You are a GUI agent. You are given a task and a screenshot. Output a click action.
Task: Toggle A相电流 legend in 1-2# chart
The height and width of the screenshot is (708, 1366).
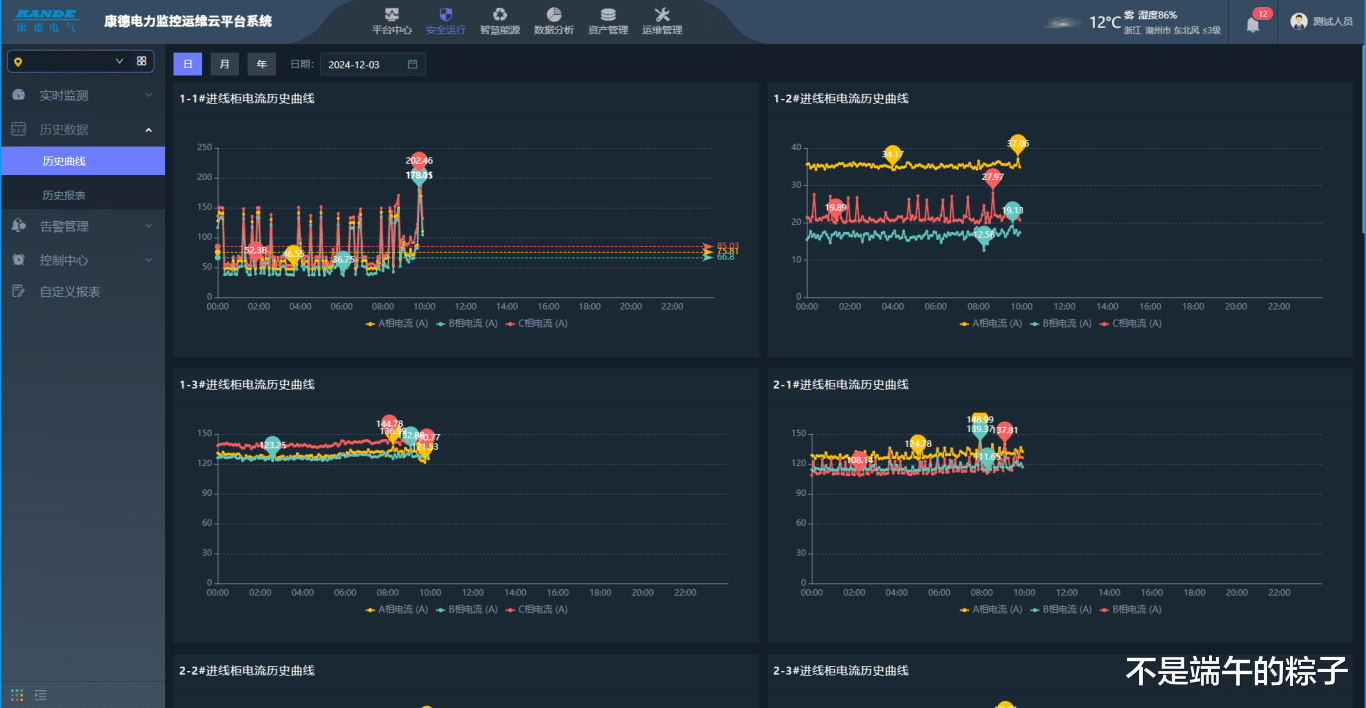(991, 323)
